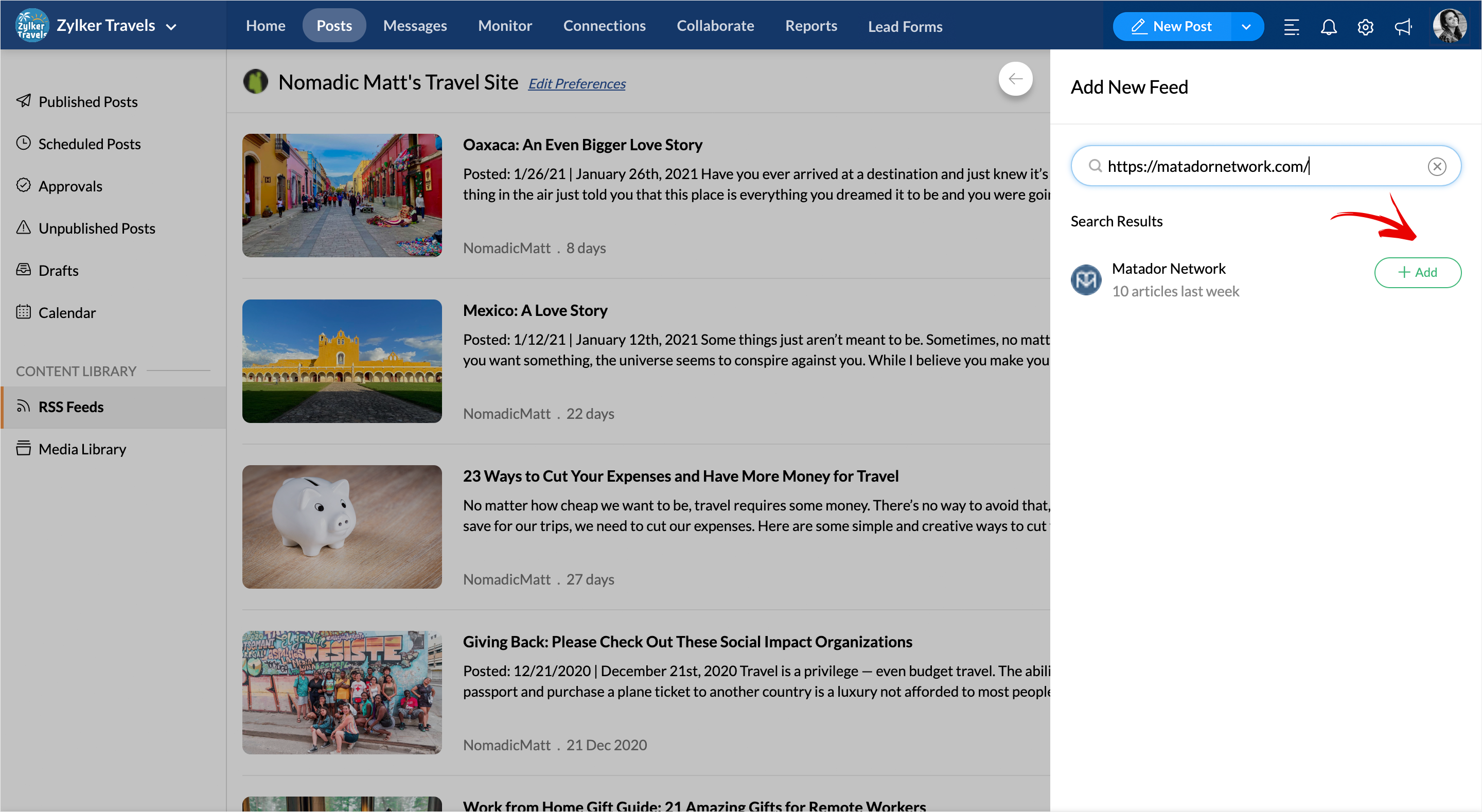Switch to the Reports tab
This screenshot has width=1482, height=812.
click(x=810, y=26)
